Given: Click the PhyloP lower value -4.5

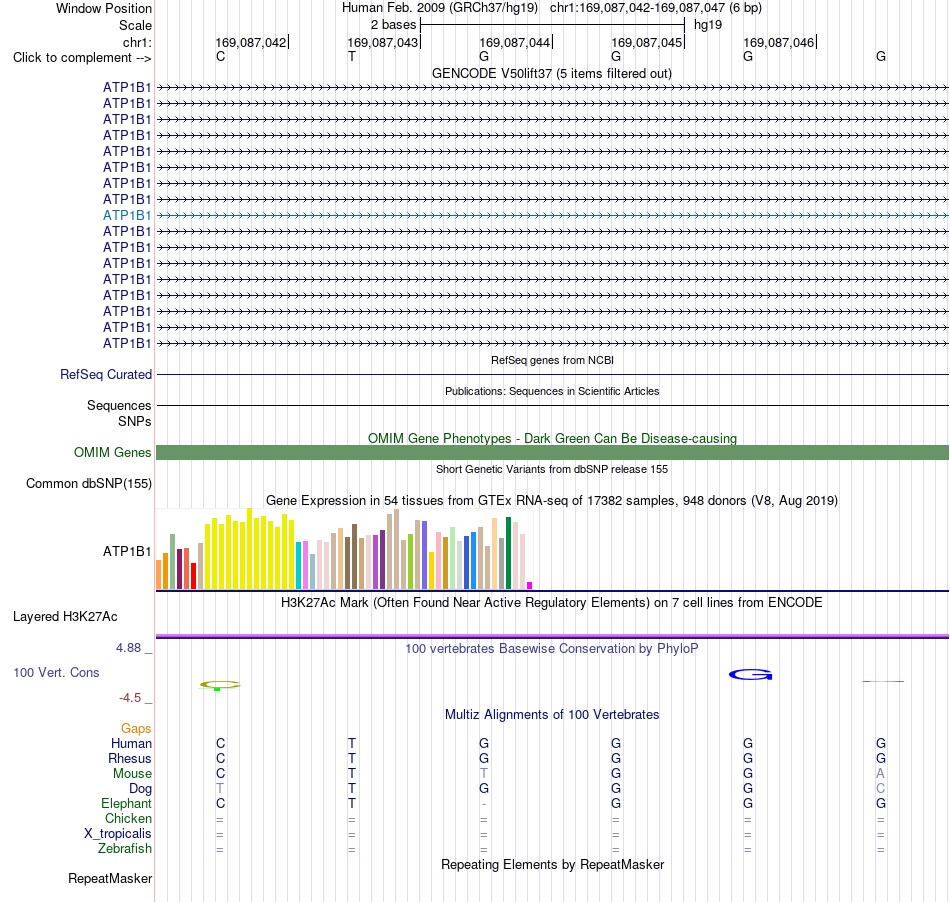Looking at the screenshot, I should pos(130,698).
